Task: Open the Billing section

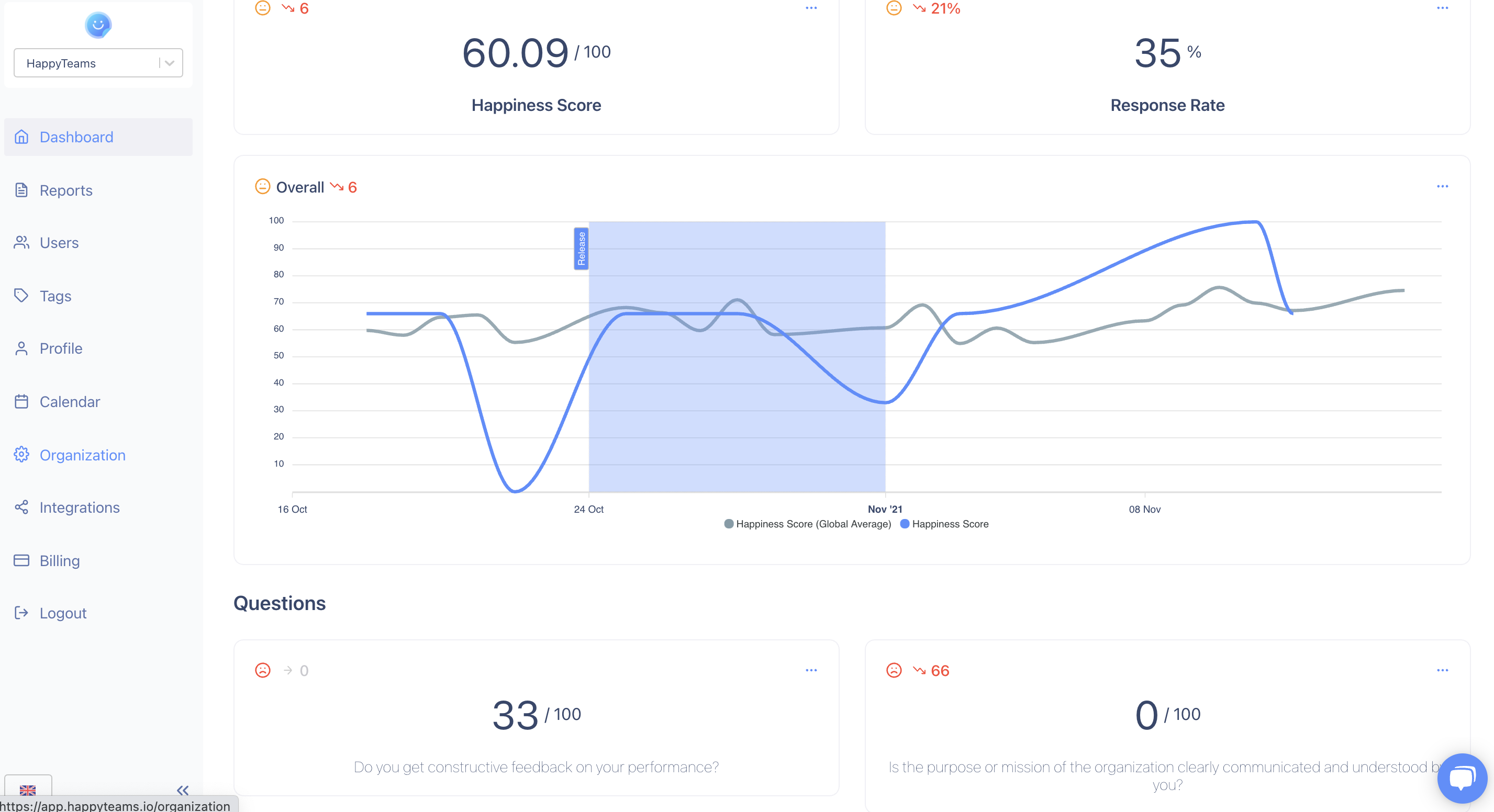Action: click(59, 560)
